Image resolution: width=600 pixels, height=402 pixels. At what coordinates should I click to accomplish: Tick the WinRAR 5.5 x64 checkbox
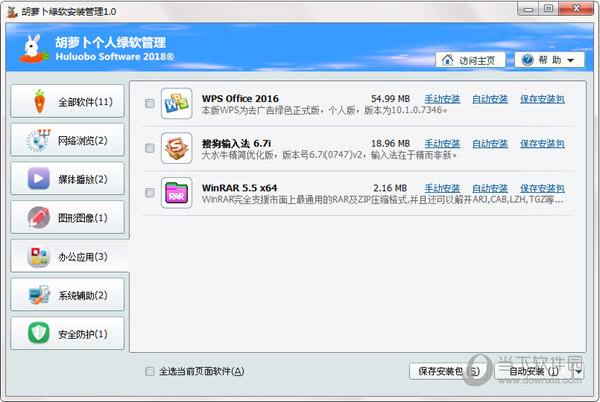[x=150, y=193]
